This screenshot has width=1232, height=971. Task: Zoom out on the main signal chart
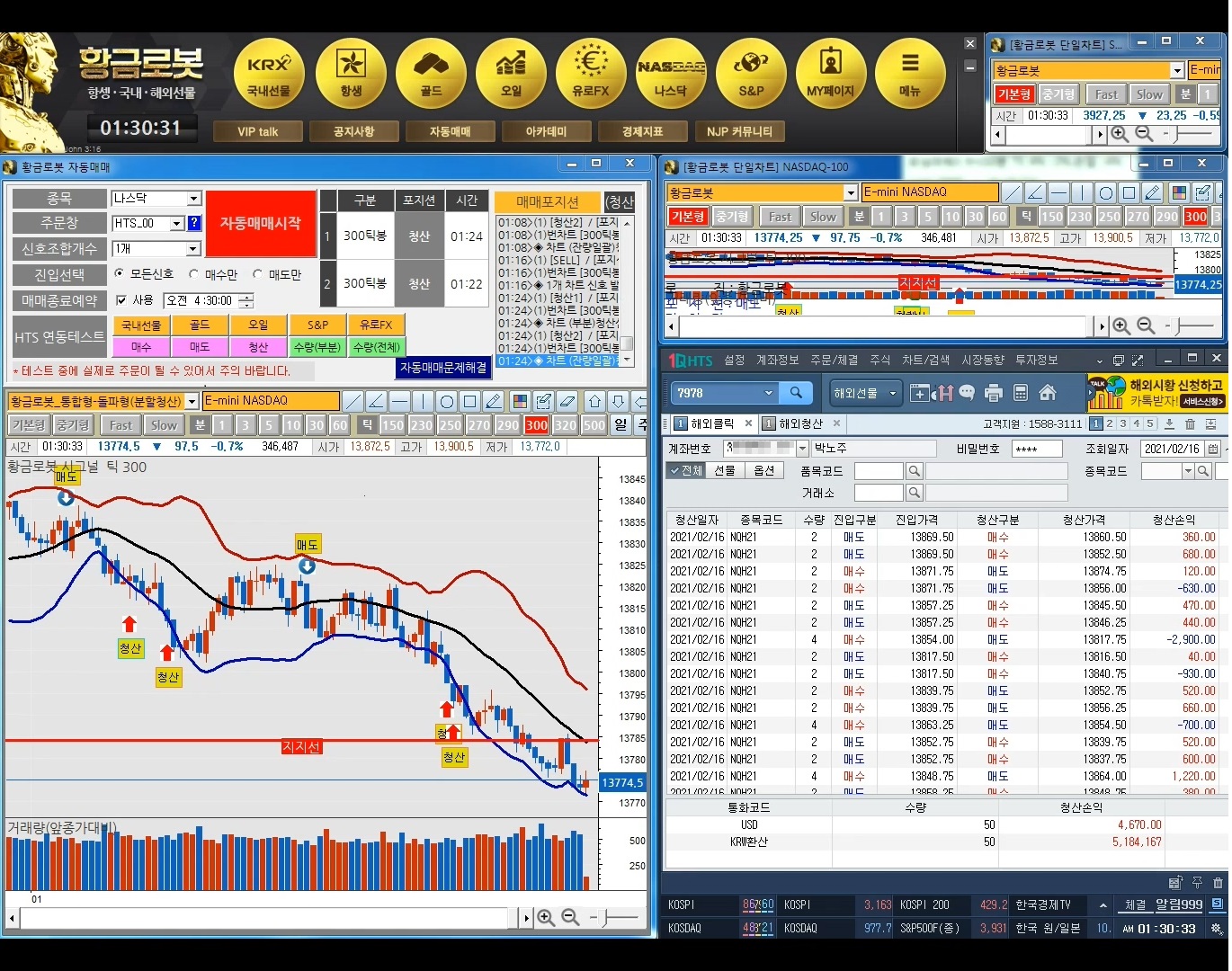click(x=570, y=917)
